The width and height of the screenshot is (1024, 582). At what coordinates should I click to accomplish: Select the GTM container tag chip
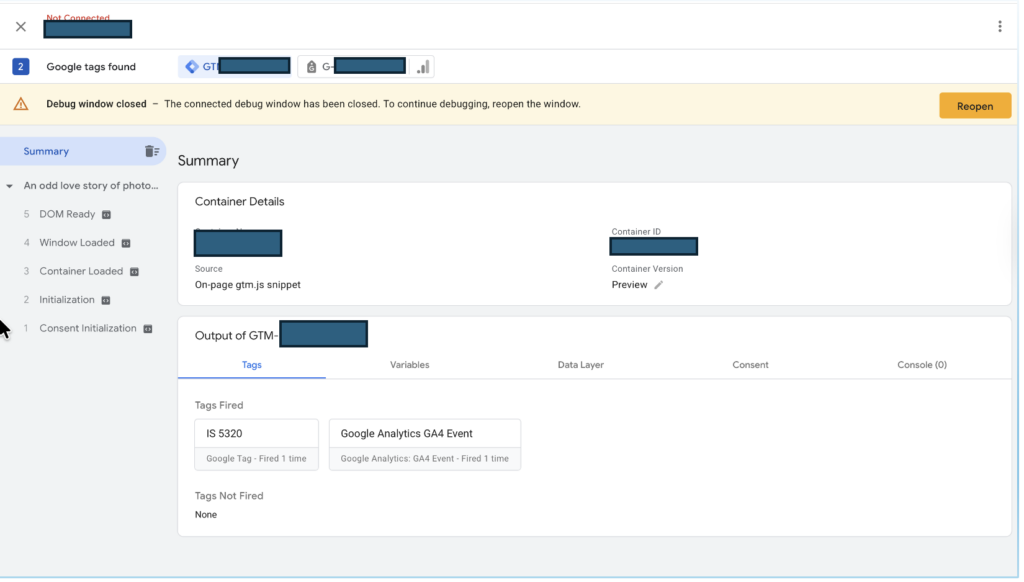coord(236,67)
